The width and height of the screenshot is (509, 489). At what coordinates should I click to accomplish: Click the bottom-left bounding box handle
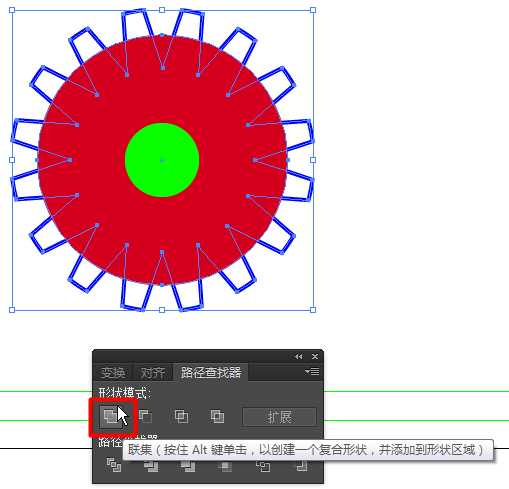point(12,310)
